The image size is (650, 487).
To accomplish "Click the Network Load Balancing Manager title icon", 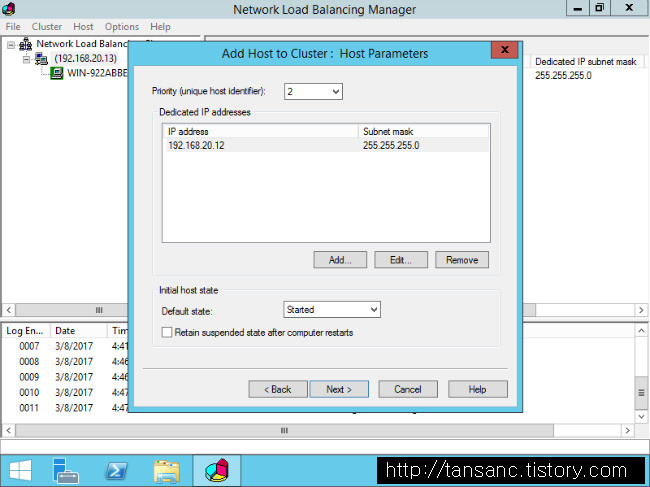I will tap(8, 8).
